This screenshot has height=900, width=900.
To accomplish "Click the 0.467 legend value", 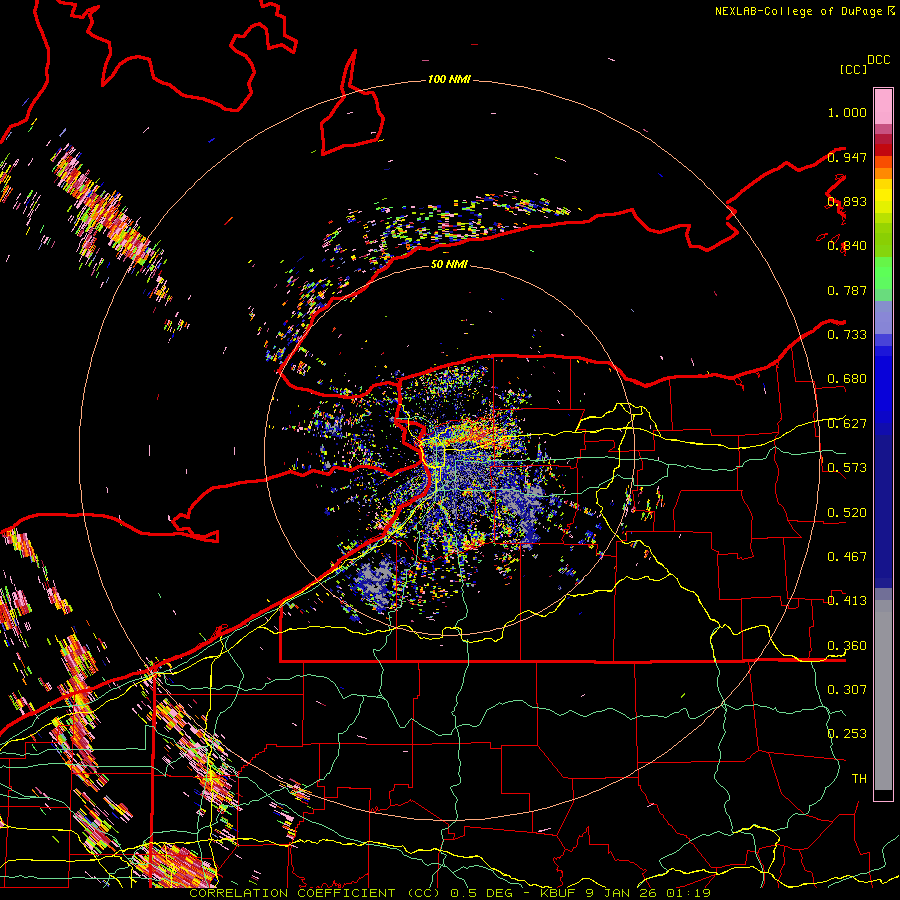I will tap(847, 556).
